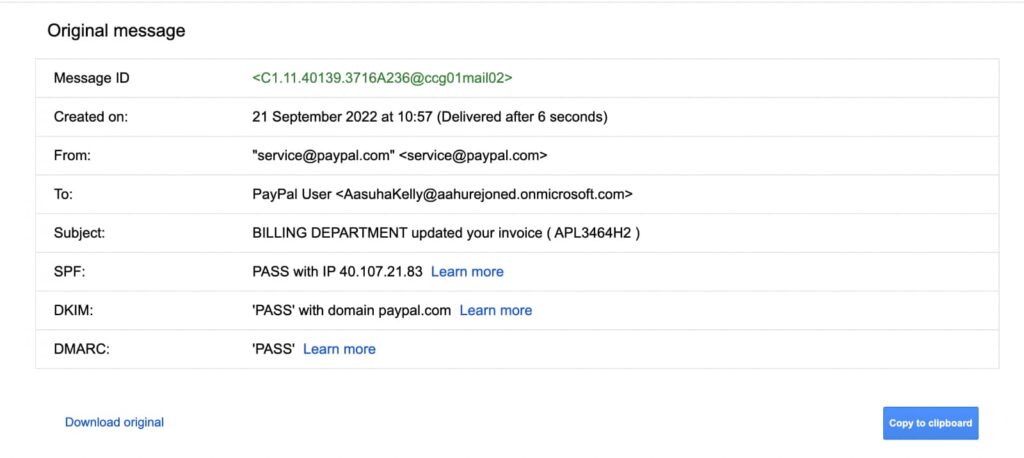The height and width of the screenshot is (458, 1024).
Task: Click the PayPal User recipient address
Action: click(x=442, y=194)
